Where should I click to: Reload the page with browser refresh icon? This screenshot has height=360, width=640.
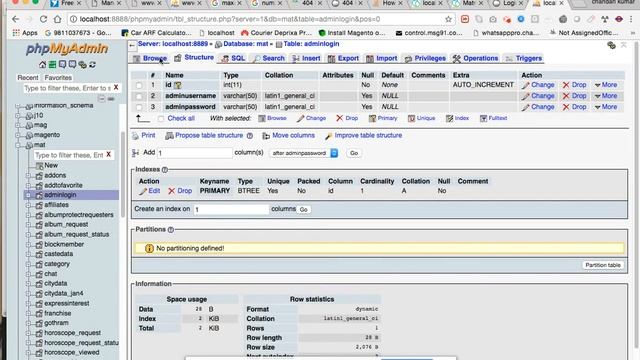(x=43, y=19)
